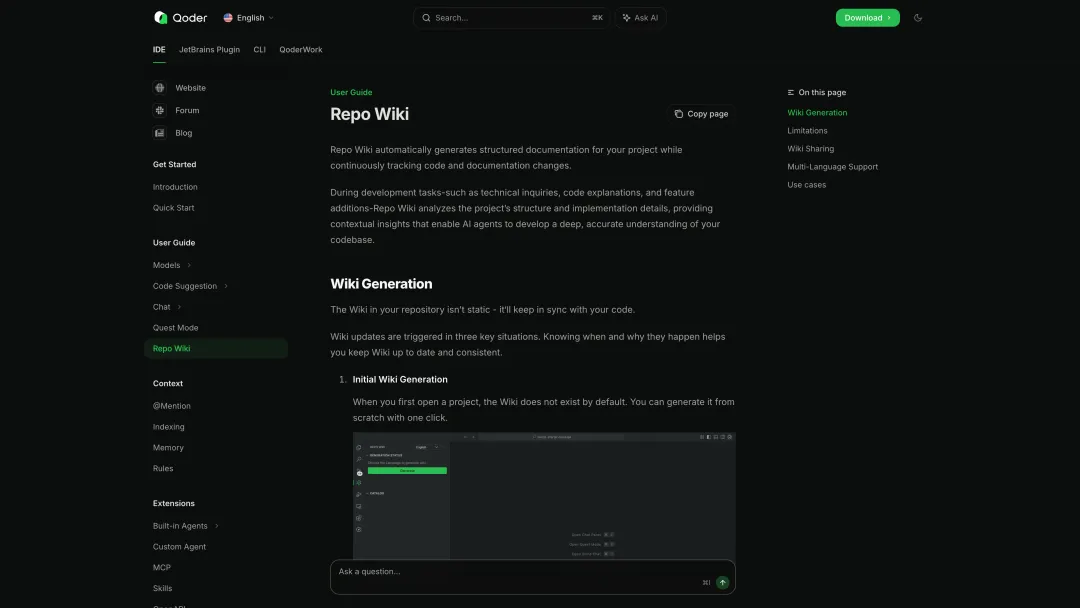Click the Website globe icon
This screenshot has height=608, width=1080.
pyautogui.click(x=160, y=88)
